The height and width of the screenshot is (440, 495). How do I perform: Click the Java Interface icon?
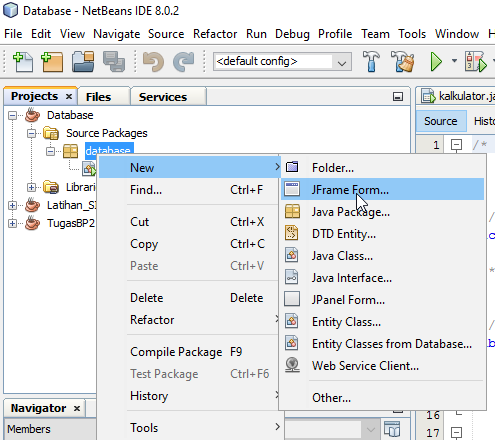point(292,277)
